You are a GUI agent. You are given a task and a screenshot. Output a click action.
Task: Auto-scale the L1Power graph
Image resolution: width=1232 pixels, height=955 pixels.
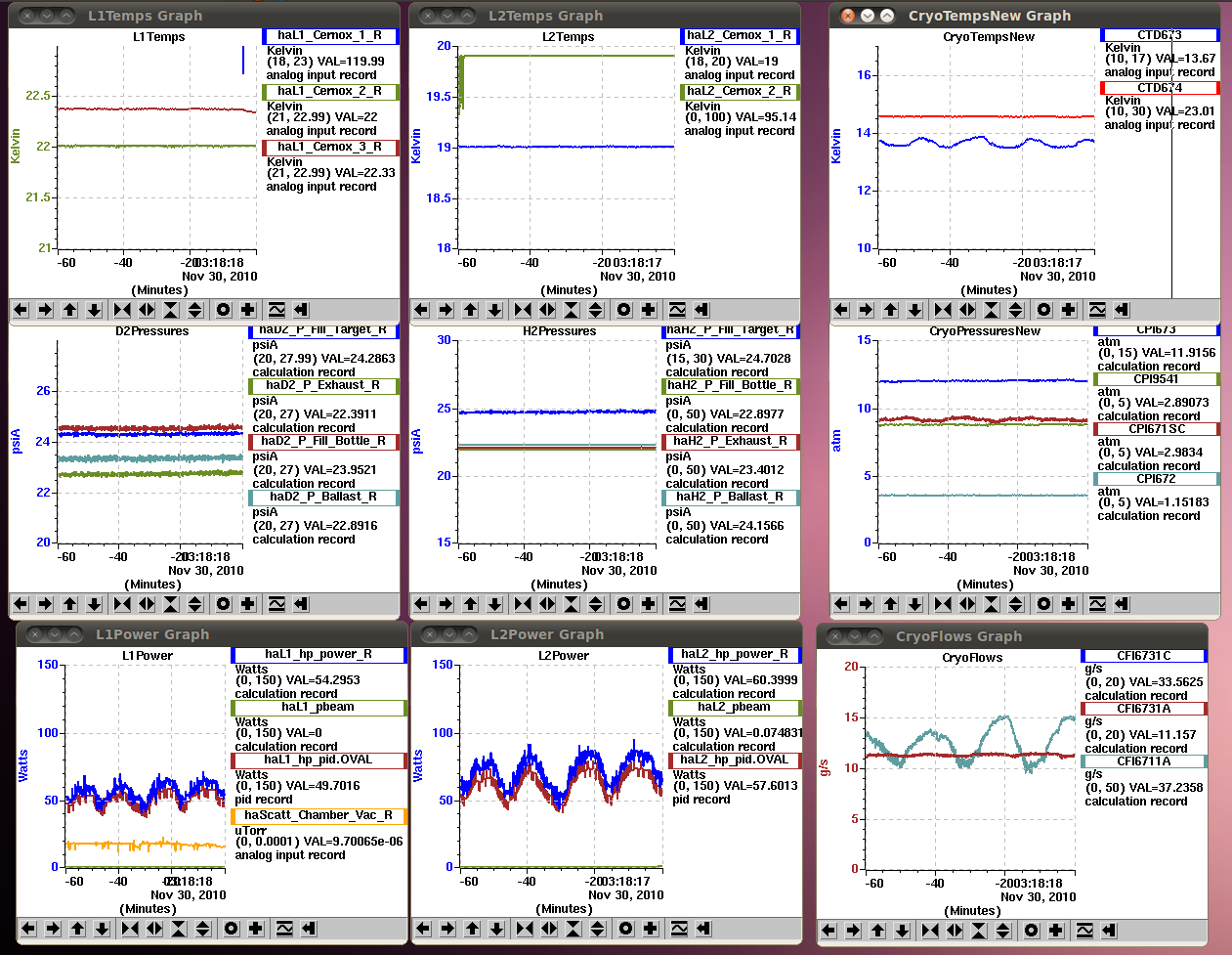coord(232,929)
